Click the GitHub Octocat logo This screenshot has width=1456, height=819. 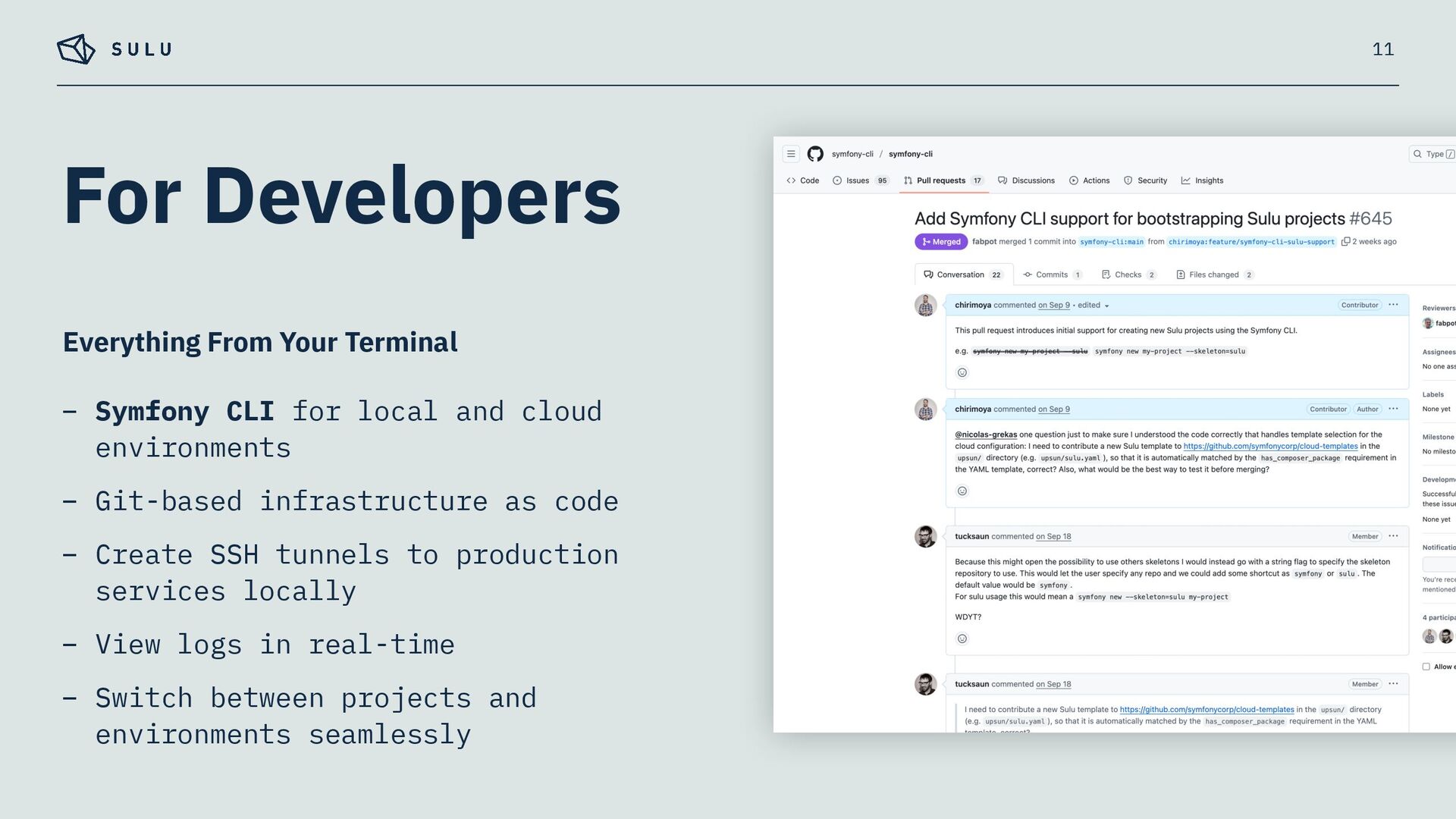[x=815, y=154]
